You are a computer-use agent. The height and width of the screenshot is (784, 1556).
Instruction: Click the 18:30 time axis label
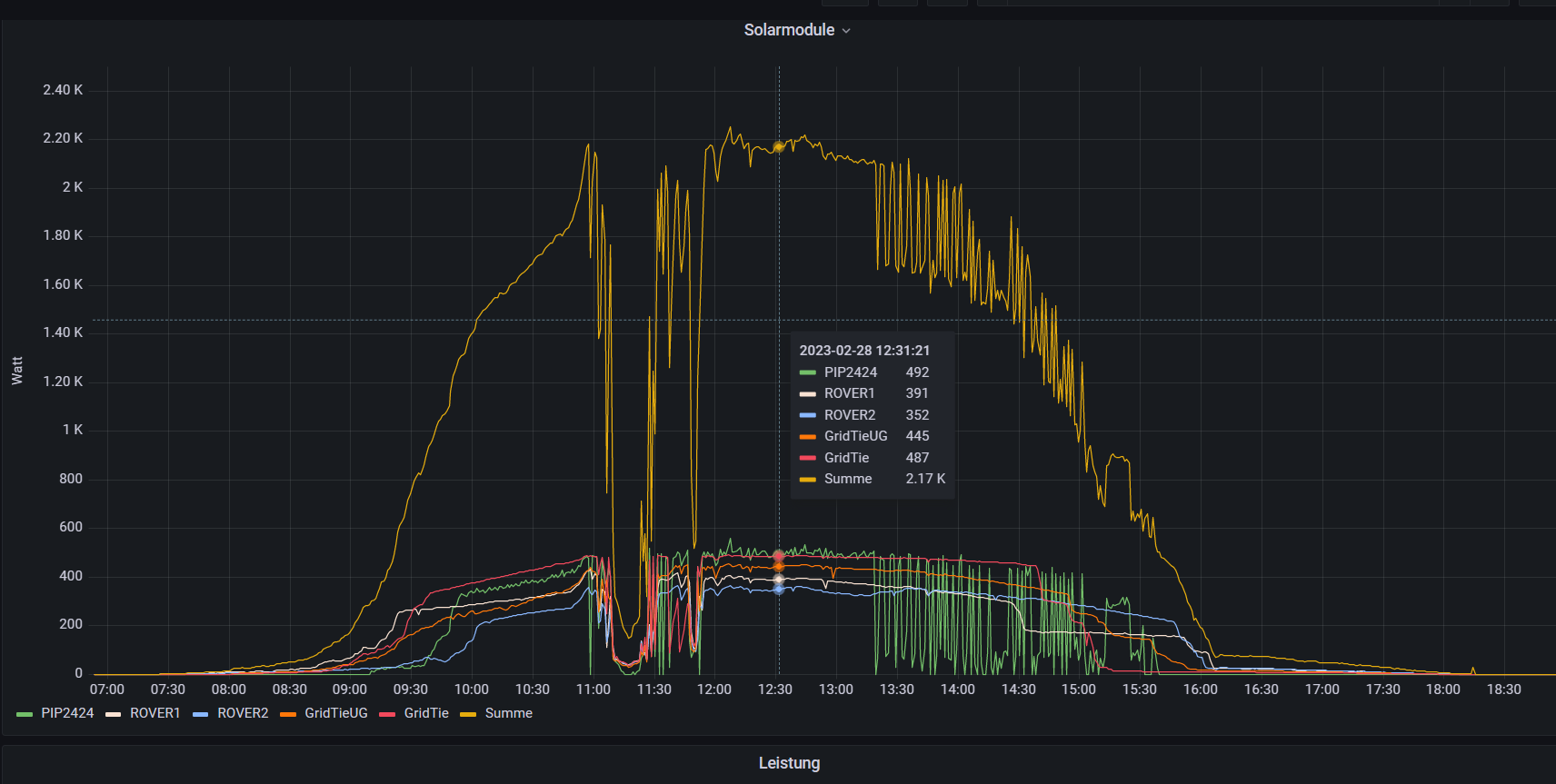click(x=1504, y=690)
